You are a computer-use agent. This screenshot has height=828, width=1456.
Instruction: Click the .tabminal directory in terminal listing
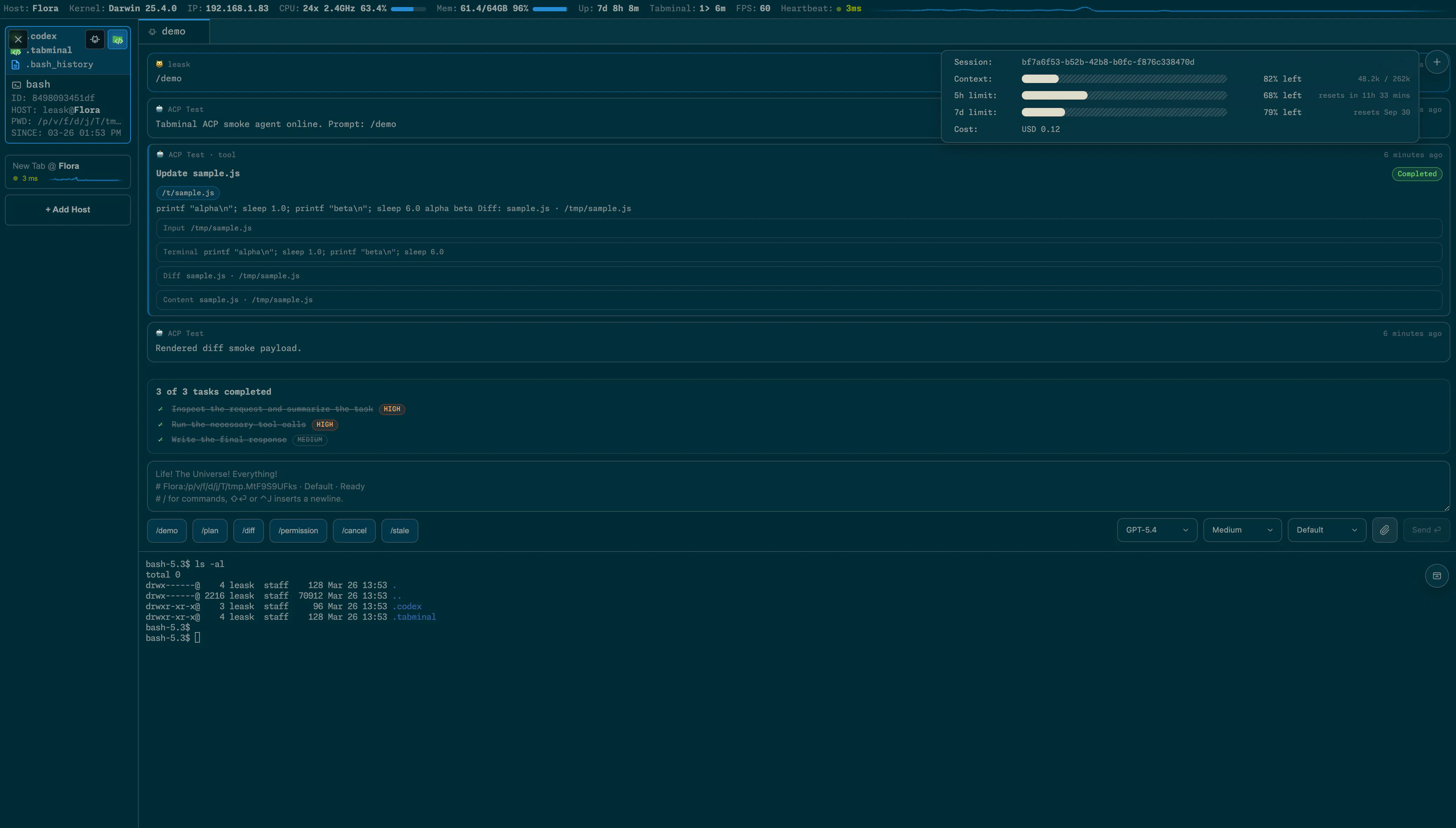point(414,617)
